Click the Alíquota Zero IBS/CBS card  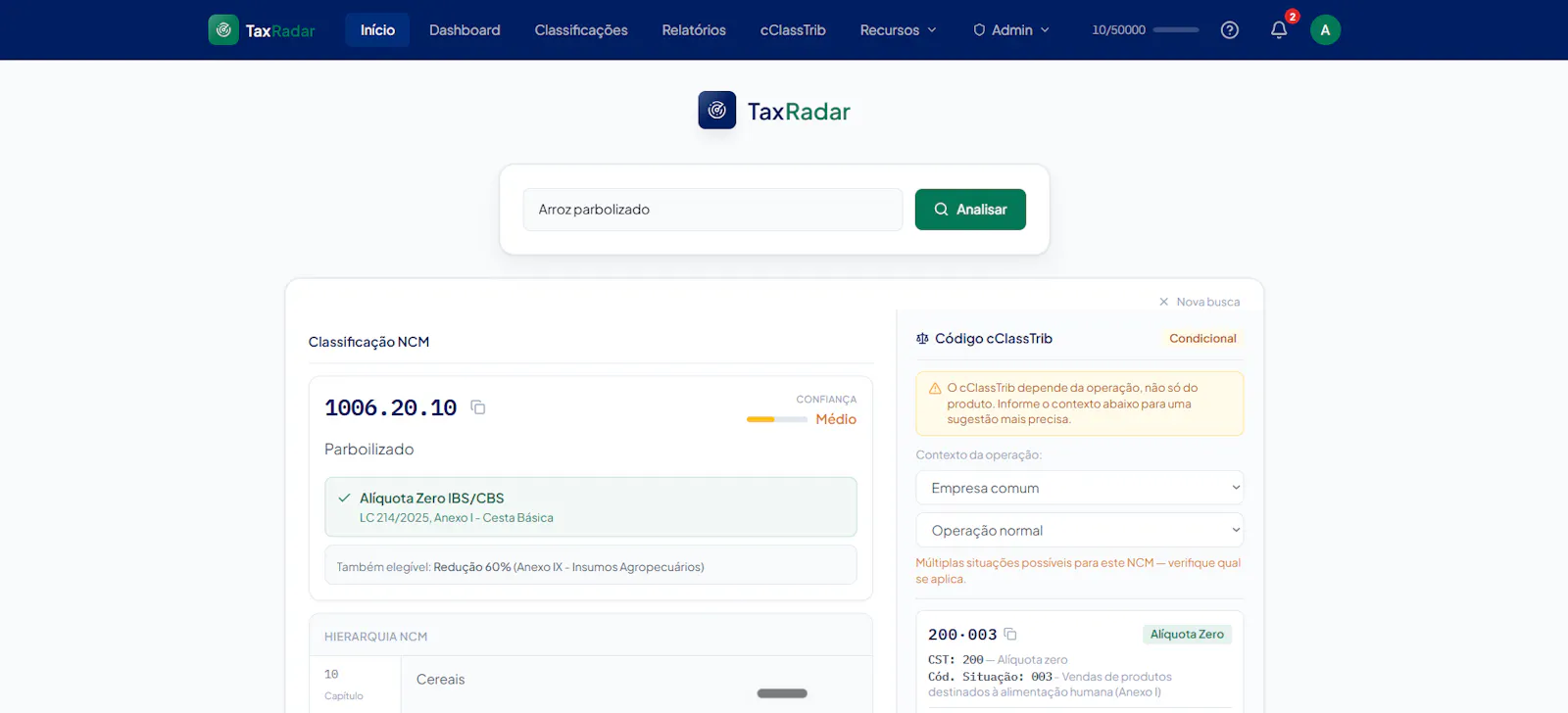(x=591, y=507)
